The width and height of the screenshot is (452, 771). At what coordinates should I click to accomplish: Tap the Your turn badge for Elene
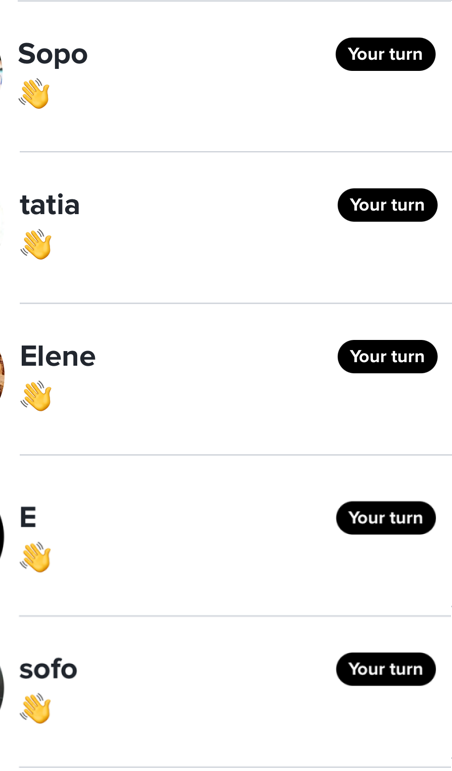point(388,356)
